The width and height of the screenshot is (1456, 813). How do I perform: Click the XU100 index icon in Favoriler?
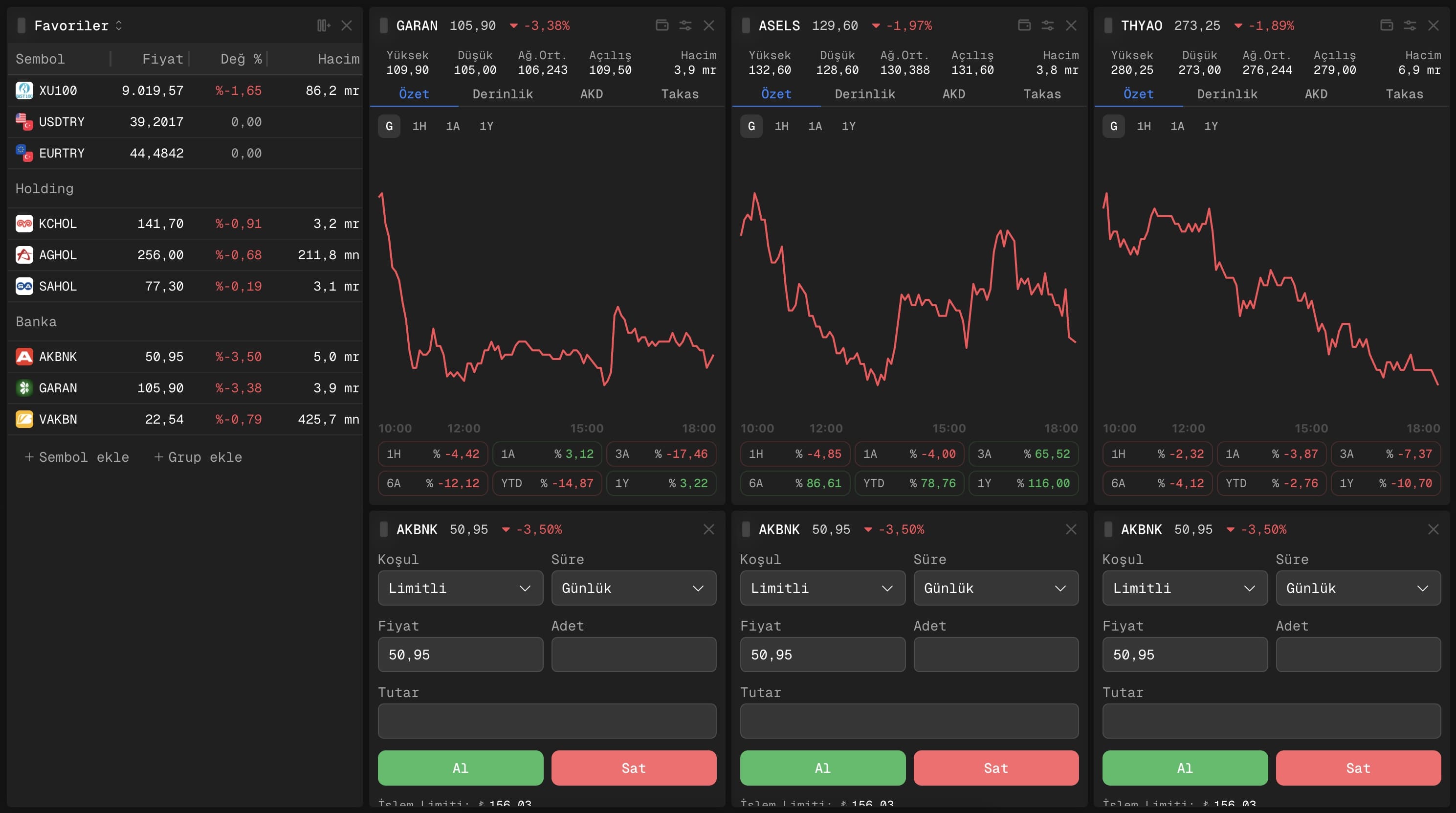pyautogui.click(x=24, y=90)
